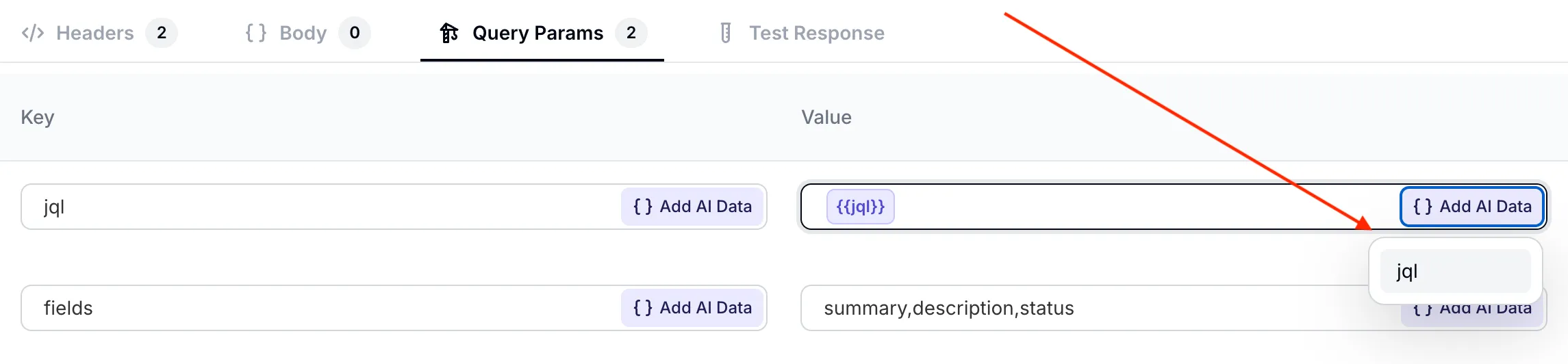The width and height of the screenshot is (1568, 364).
Task: Click the Headers count badge showing 2
Action: (162, 33)
